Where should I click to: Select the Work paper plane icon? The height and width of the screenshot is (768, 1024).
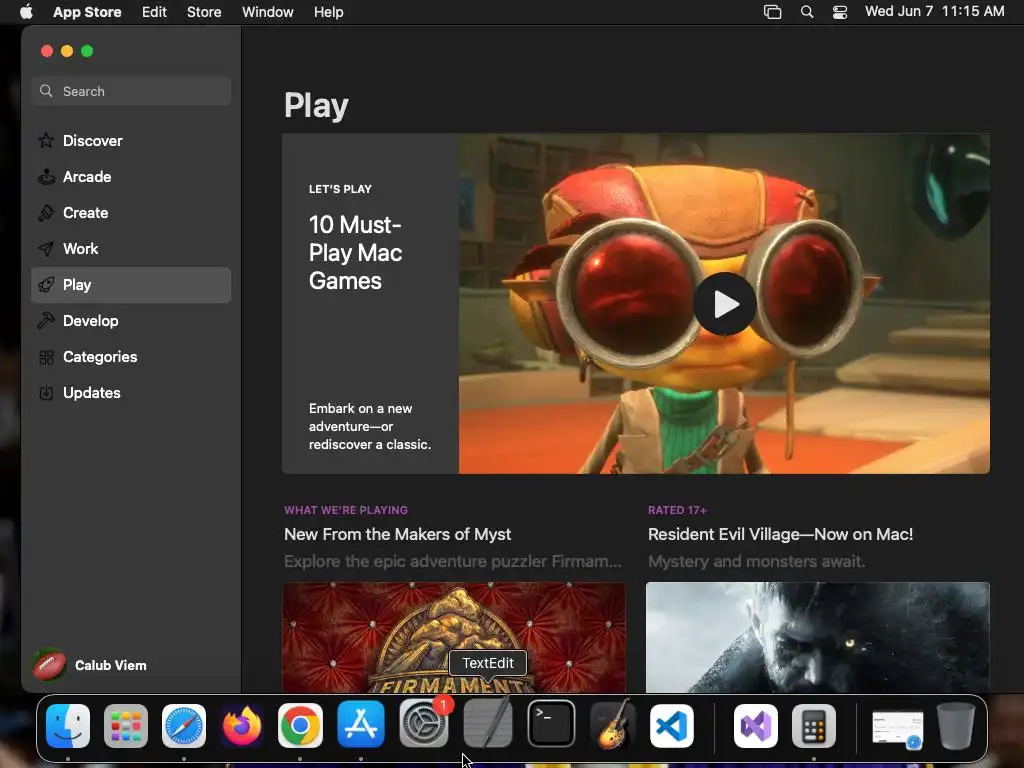(46, 249)
